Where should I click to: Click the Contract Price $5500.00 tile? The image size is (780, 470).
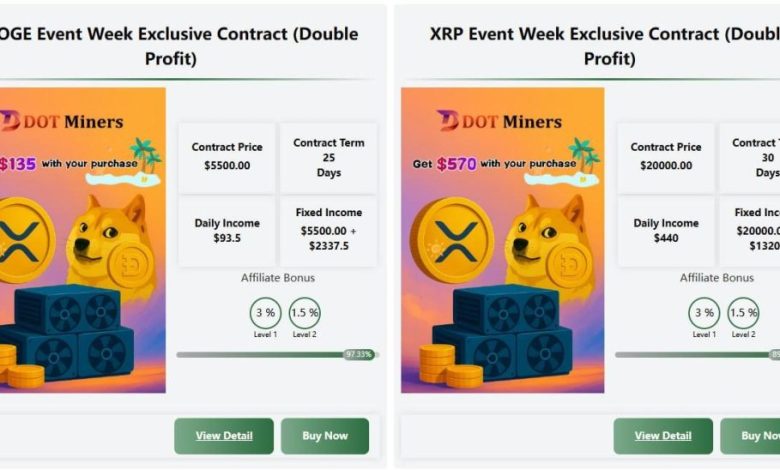click(227, 158)
